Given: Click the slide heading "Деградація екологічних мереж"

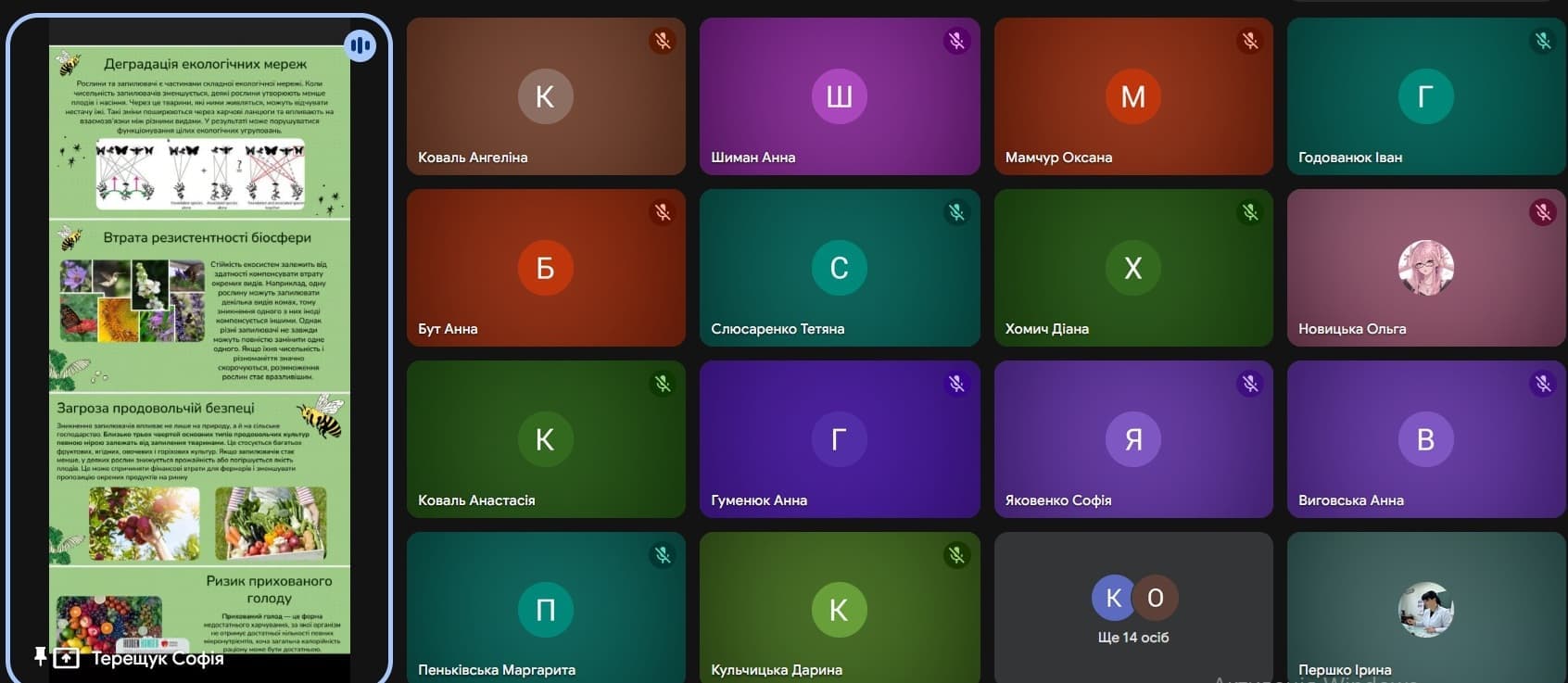Looking at the screenshot, I should (x=205, y=64).
